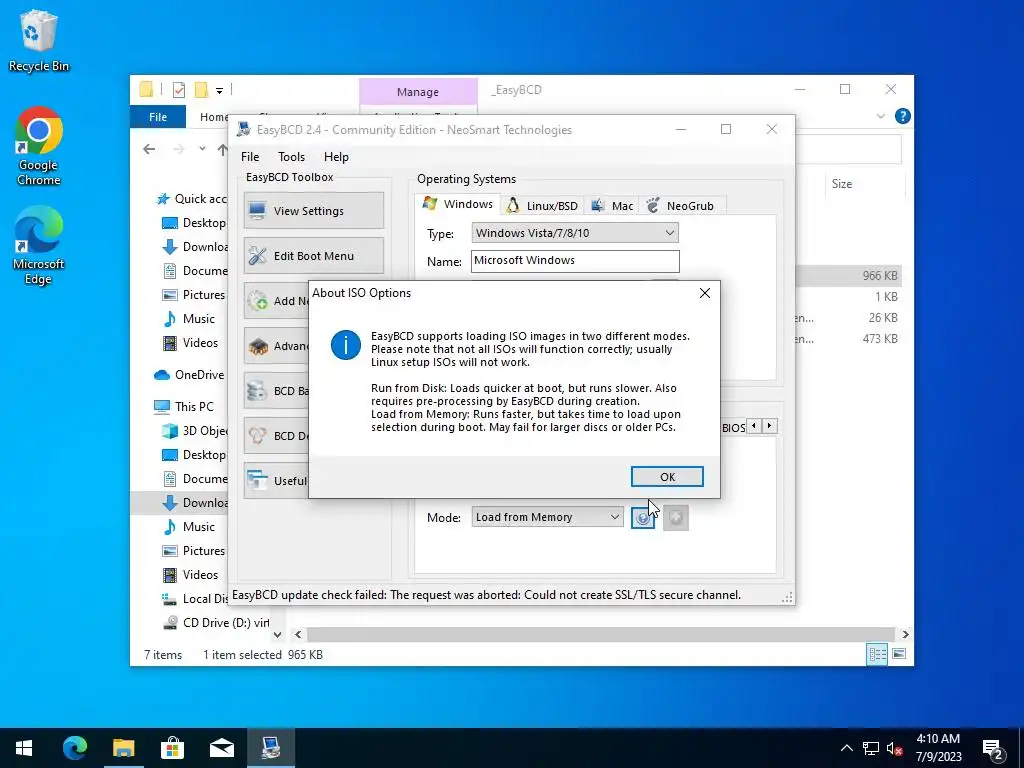Open View Settings in EasyBCD Toolbox
1024x768 pixels.
313,210
